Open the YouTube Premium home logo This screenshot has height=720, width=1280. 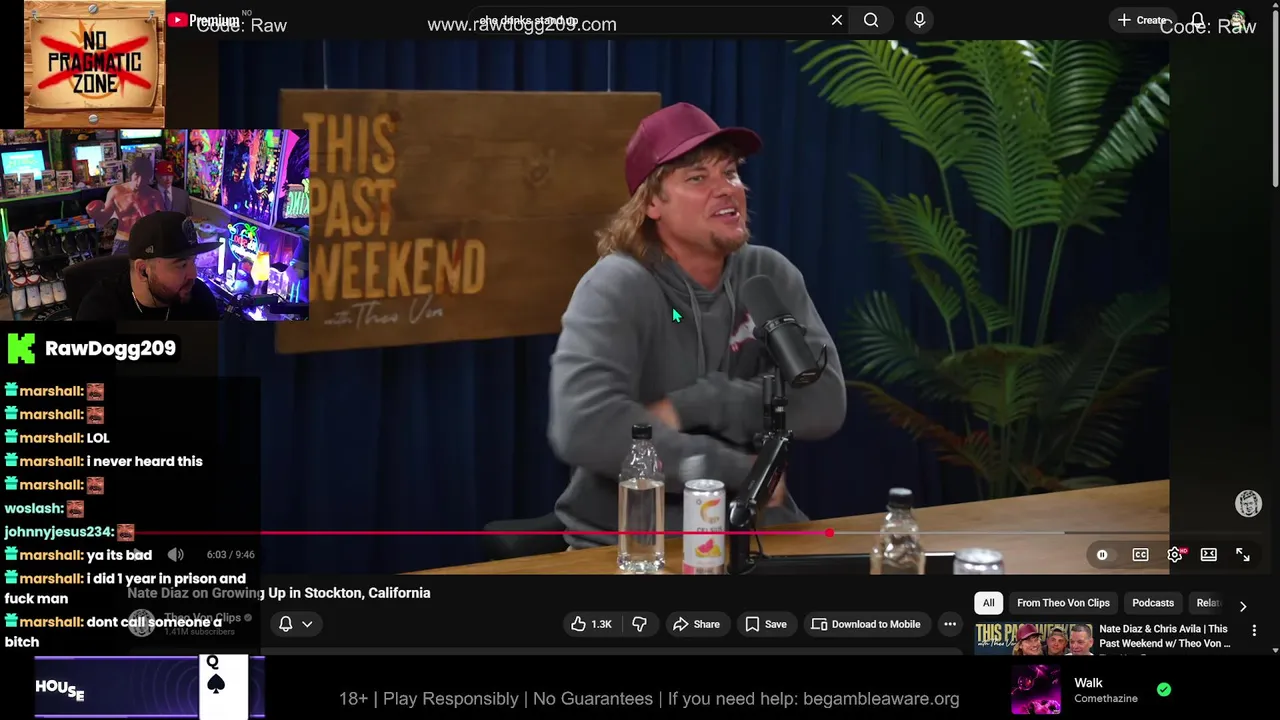pyautogui.click(x=203, y=20)
